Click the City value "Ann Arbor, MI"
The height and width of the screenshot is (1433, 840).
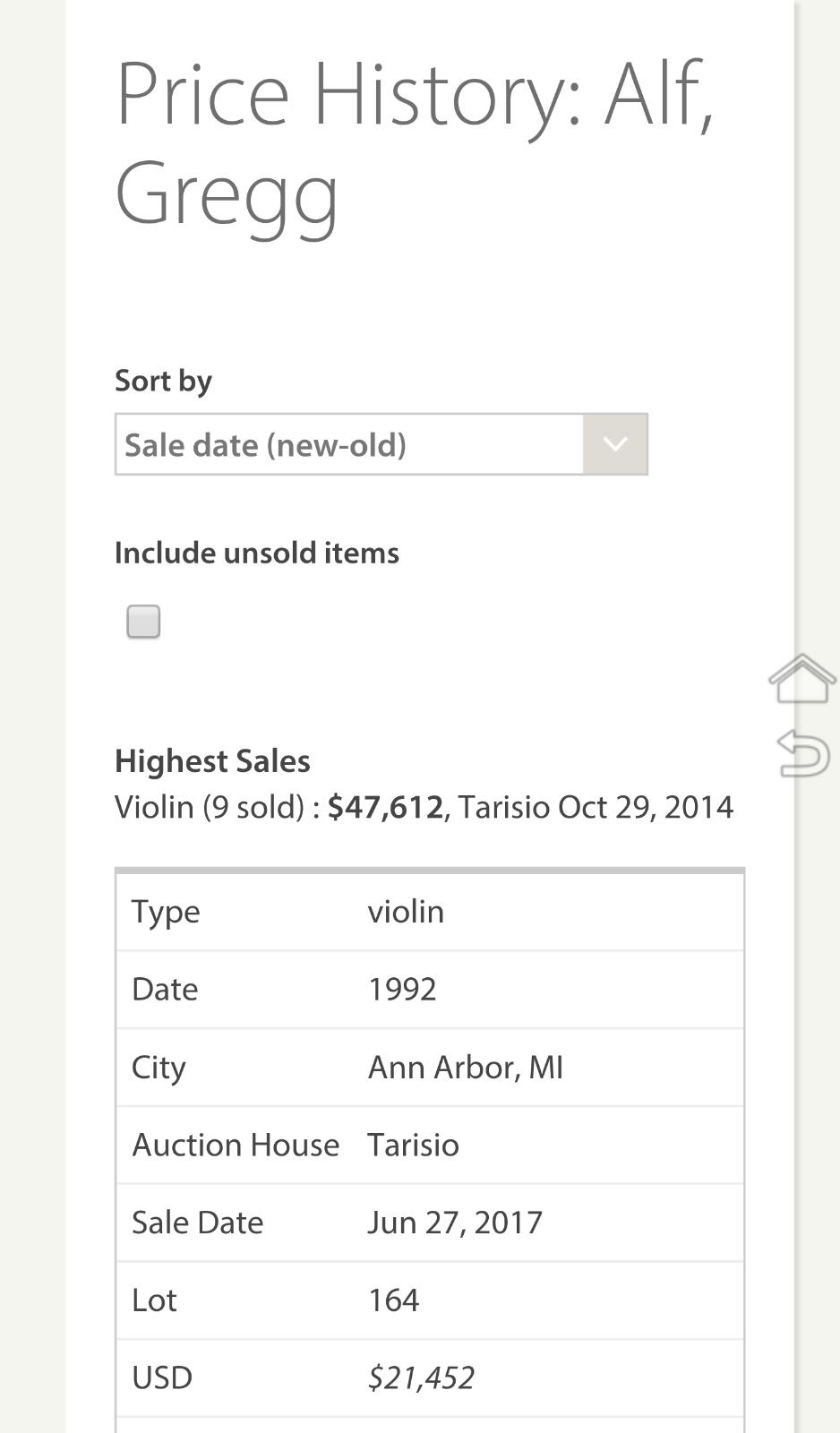click(x=465, y=1068)
